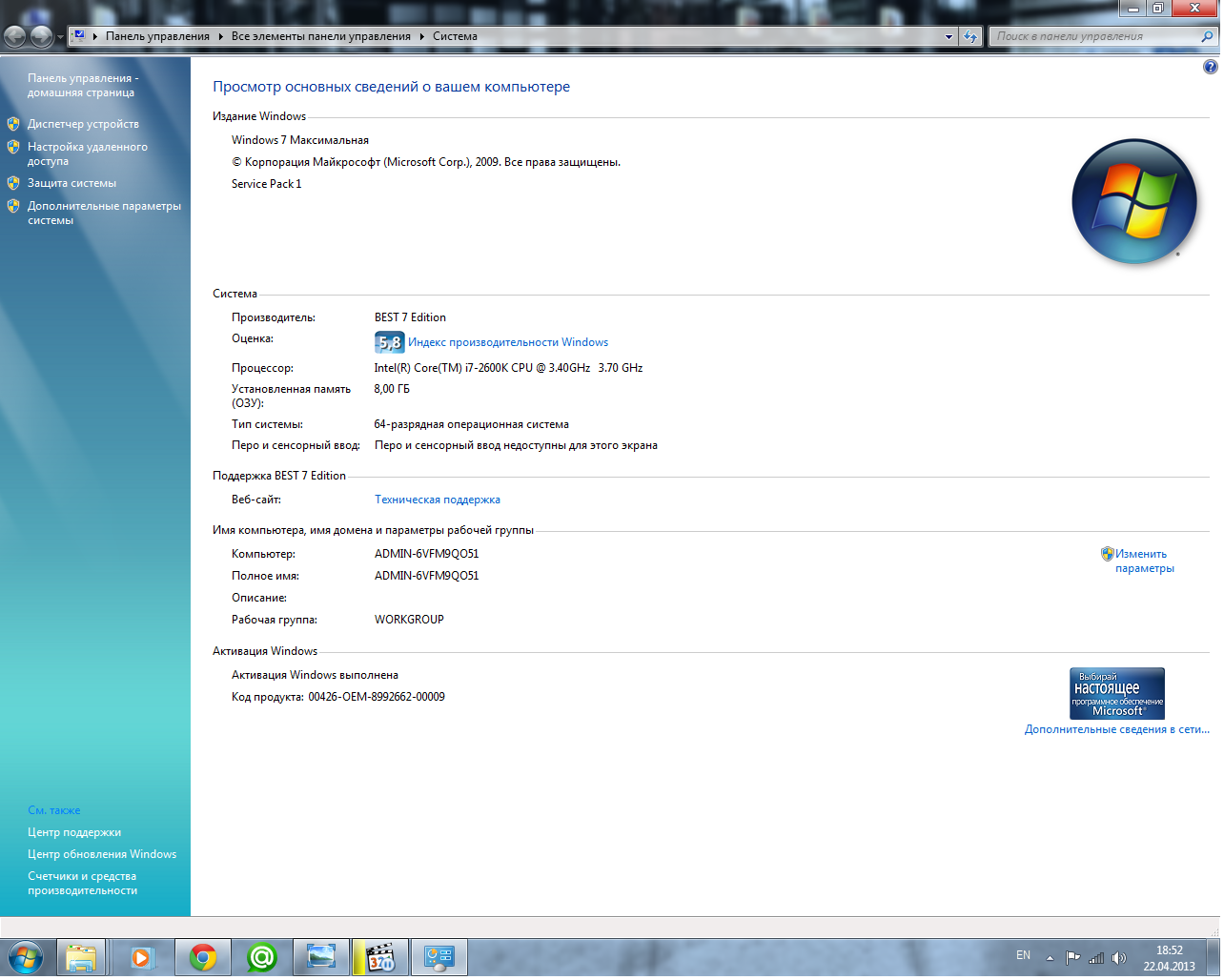The height and width of the screenshot is (980, 1224).
Task: Open Mail.ru Agent taskbar icon
Action: click(x=261, y=958)
